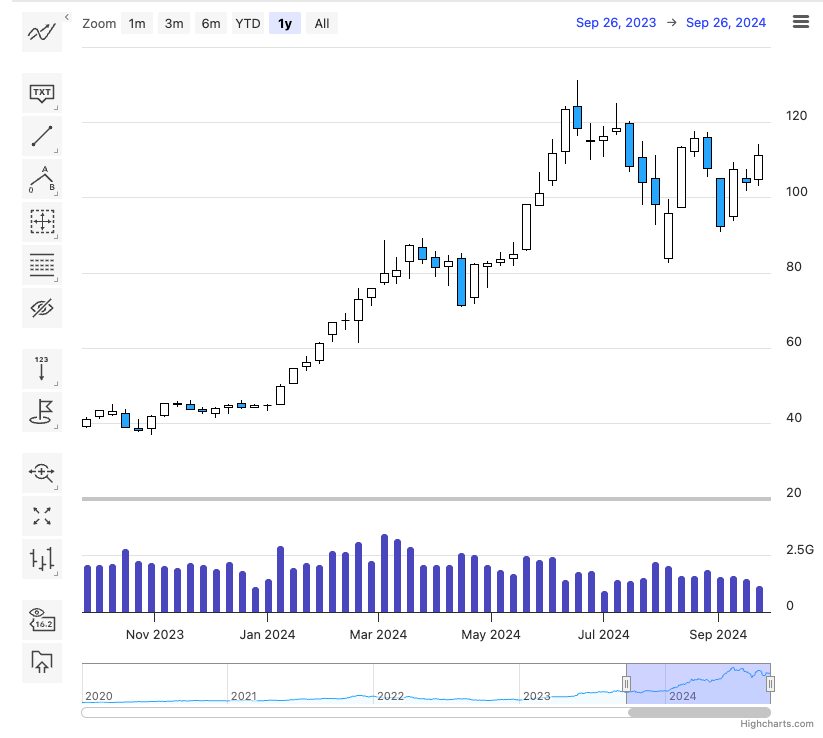Expand TXT label tool submenu arrow
Screen dimensions: 823x738
pos(56,108)
